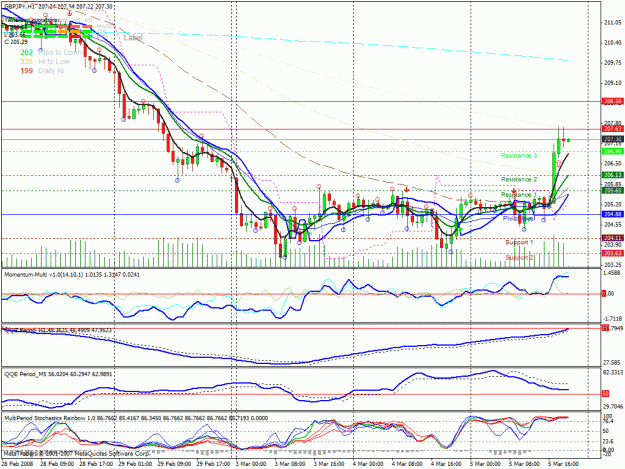The width and height of the screenshot is (625, 469).
Task: Click the '3 Mar 16:00' time label
Action: [329, 464]
